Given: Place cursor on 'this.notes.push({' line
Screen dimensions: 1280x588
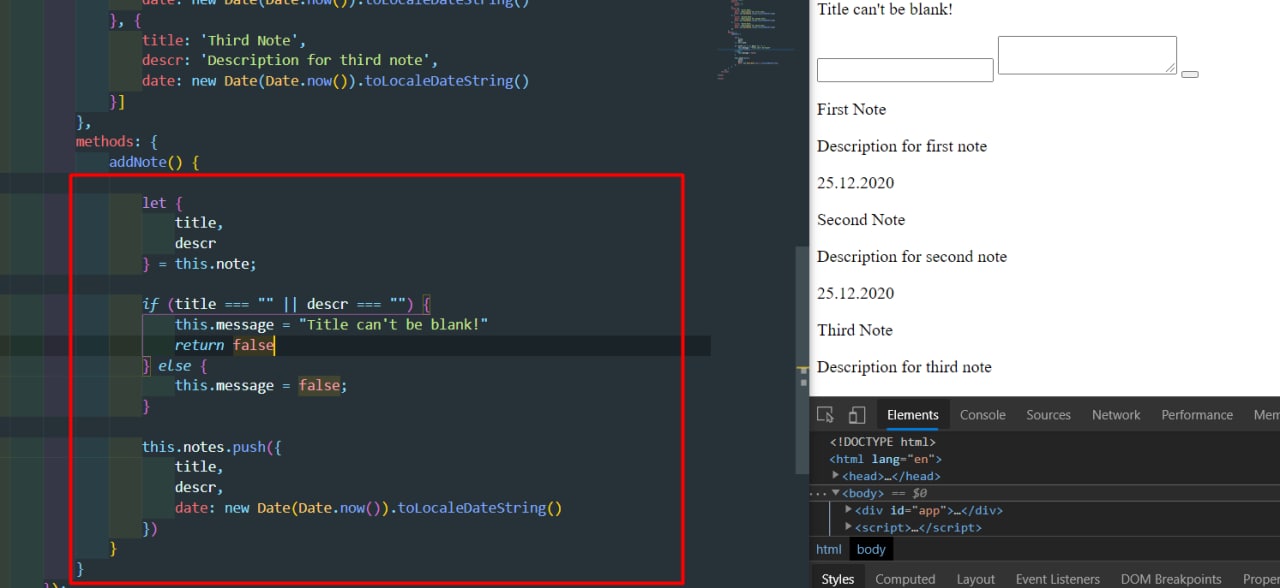Looking at the screenshot, I should coord(212,447).
